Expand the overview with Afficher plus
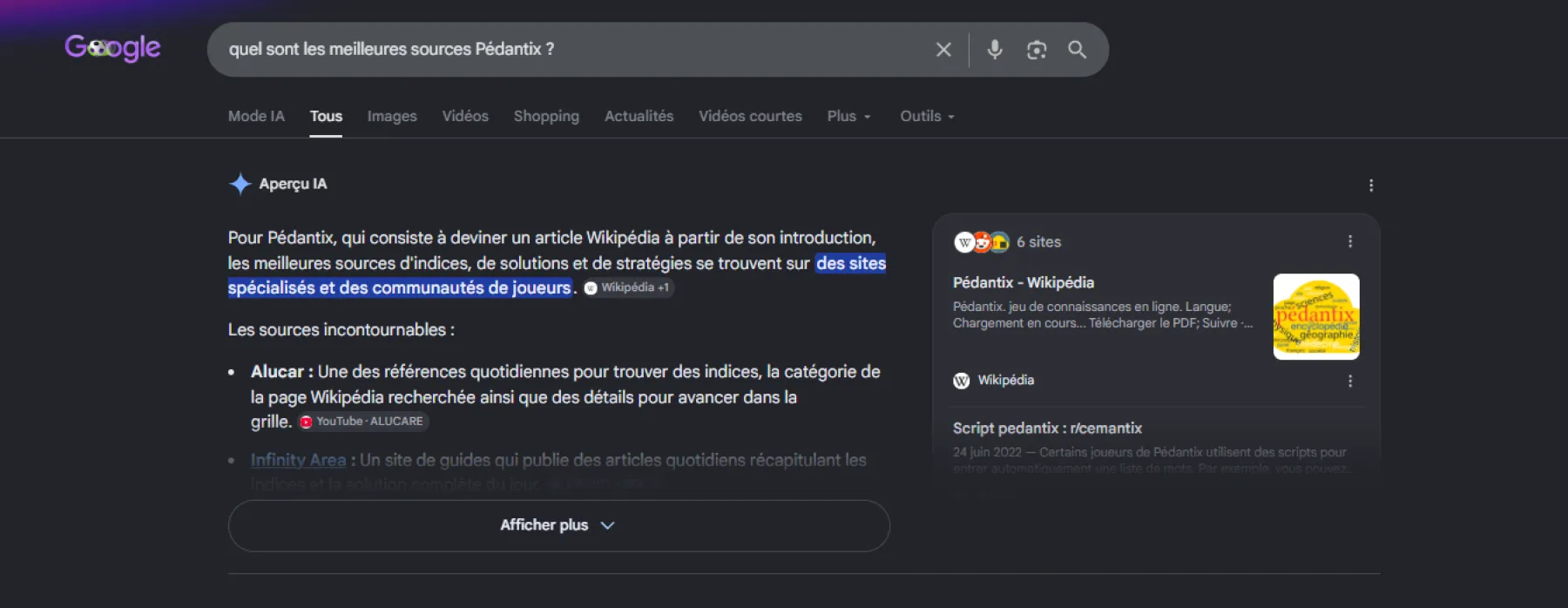This screenshot has width=1568, height=608. pyautogui.click(x=558, y=525)
